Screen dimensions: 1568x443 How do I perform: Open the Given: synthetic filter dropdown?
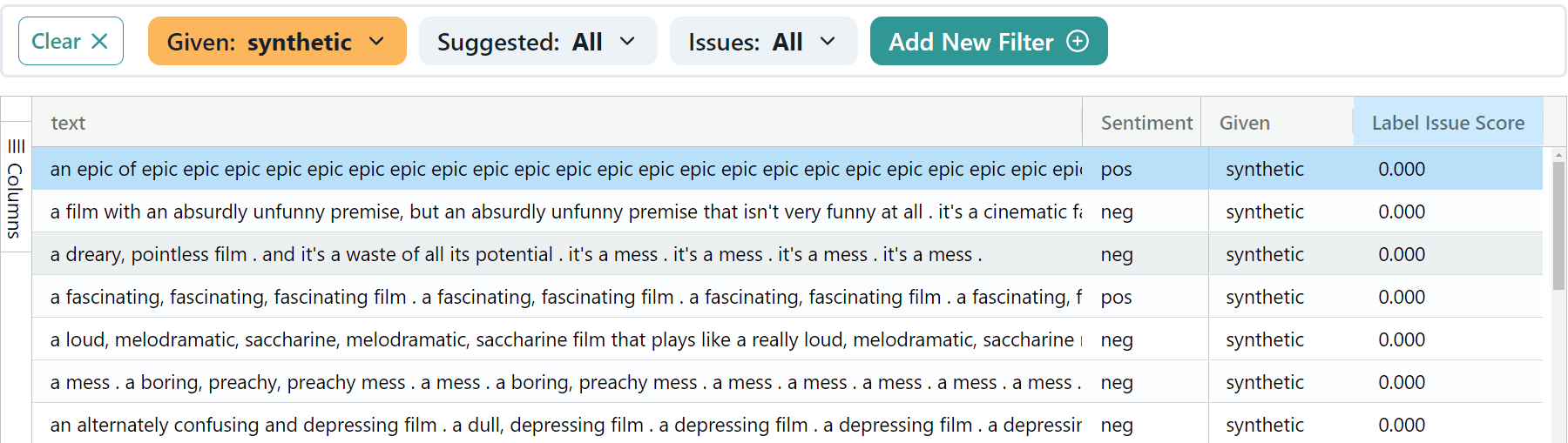click(x=277, y=41)
